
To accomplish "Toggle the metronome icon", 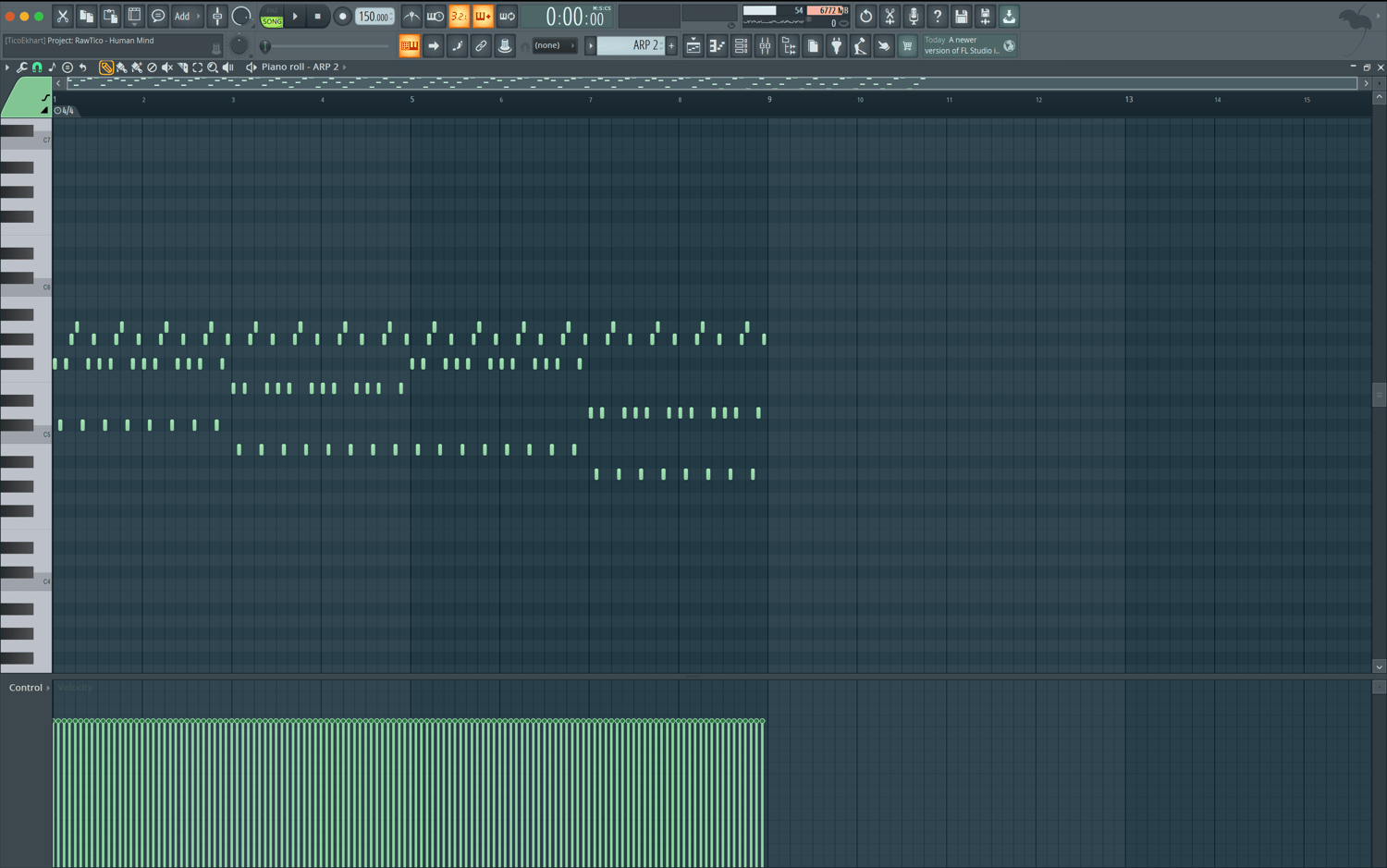I will [411, 17].
